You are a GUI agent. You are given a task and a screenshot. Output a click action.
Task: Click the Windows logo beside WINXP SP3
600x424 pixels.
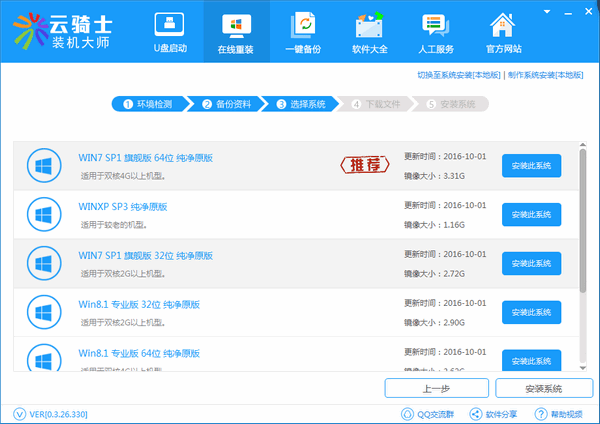point(44,214)
